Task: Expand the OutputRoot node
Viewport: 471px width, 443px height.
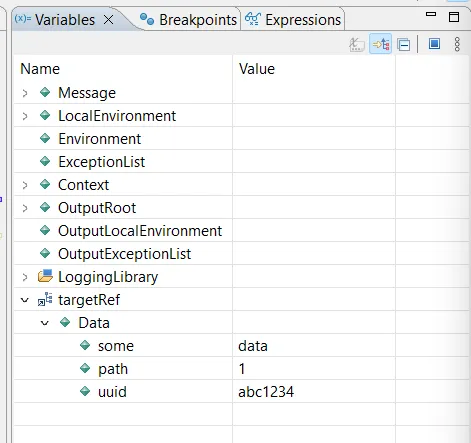Action: tap(25, 208)
